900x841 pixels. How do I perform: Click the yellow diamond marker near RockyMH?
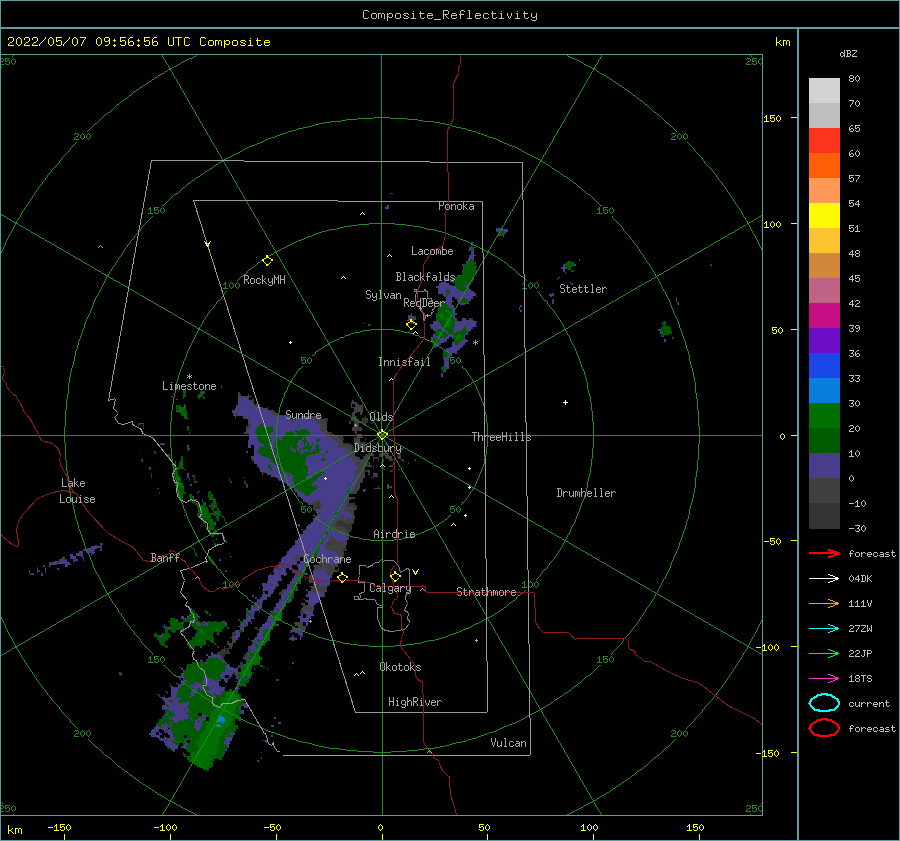tap(267, 261)
